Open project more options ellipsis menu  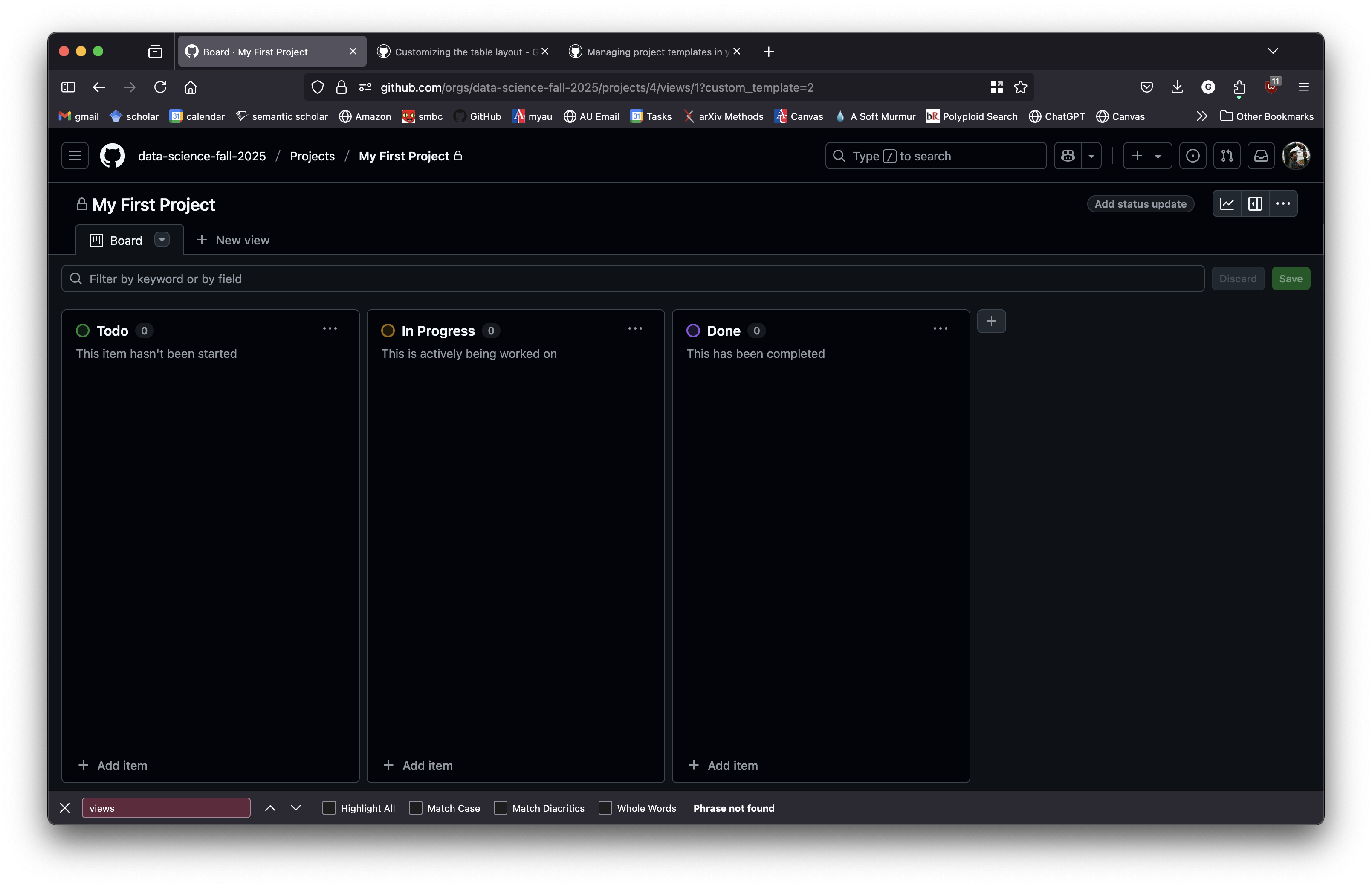(x=1283, y=203)
